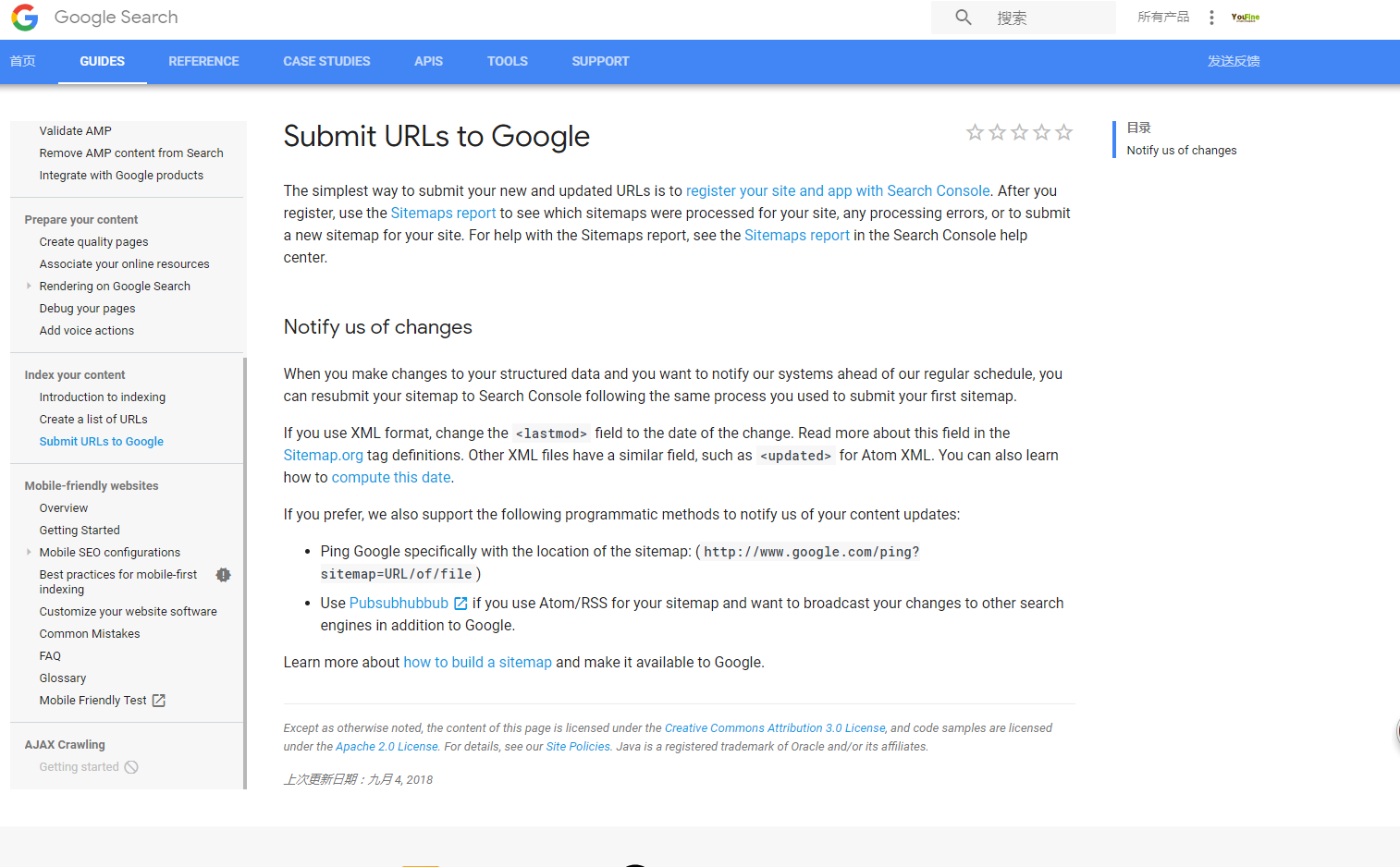Open the first Sitemaps report link
Viewport: 1400px width, 867px height.
[x=444, y=214]
